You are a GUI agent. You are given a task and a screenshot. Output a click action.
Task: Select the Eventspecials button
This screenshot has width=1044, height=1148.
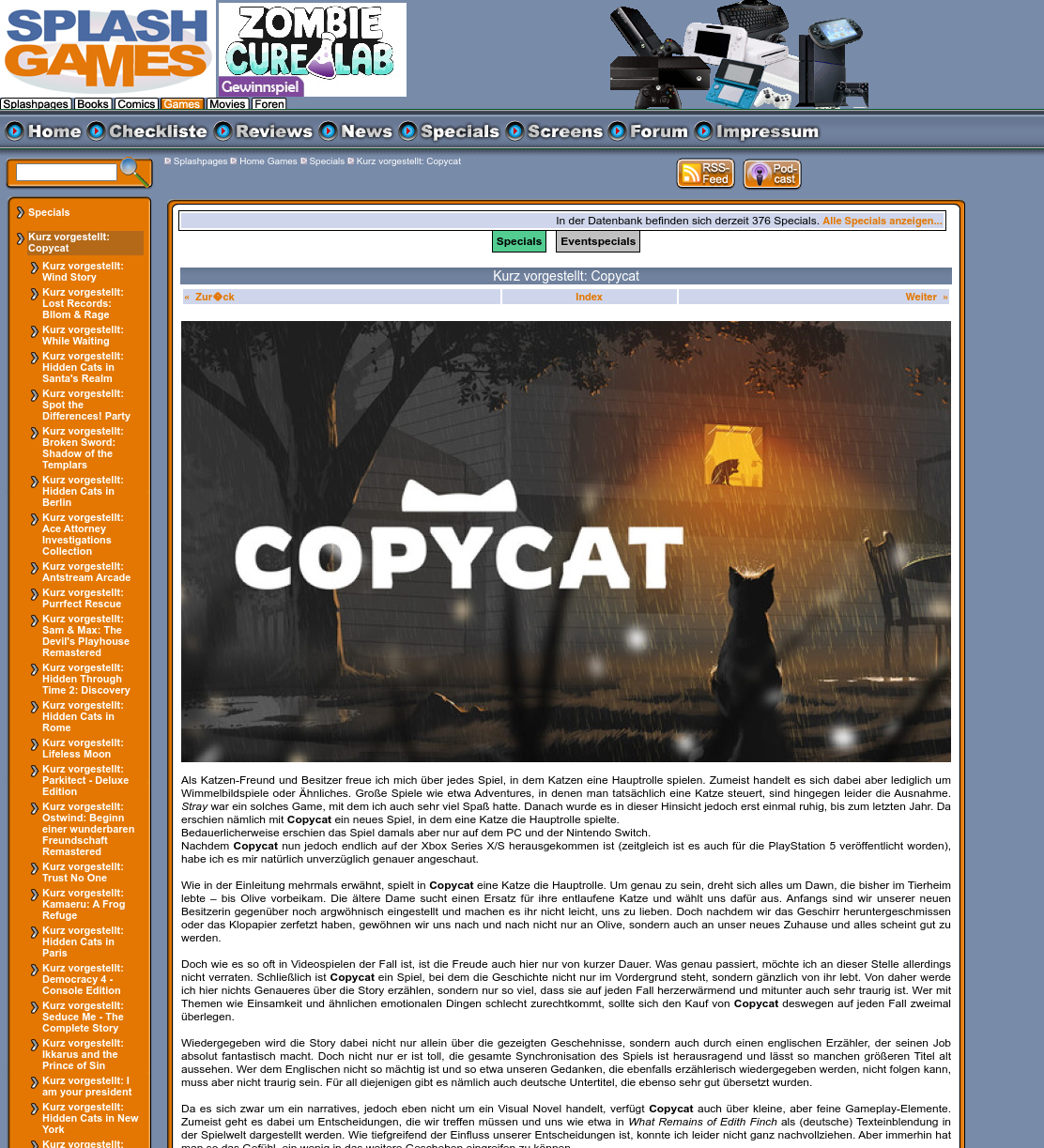[x=598, y=241]
